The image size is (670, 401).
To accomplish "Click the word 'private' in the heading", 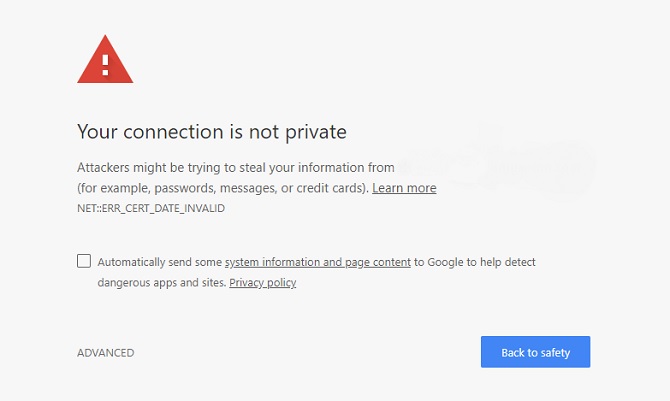I will tap(318, 132).
